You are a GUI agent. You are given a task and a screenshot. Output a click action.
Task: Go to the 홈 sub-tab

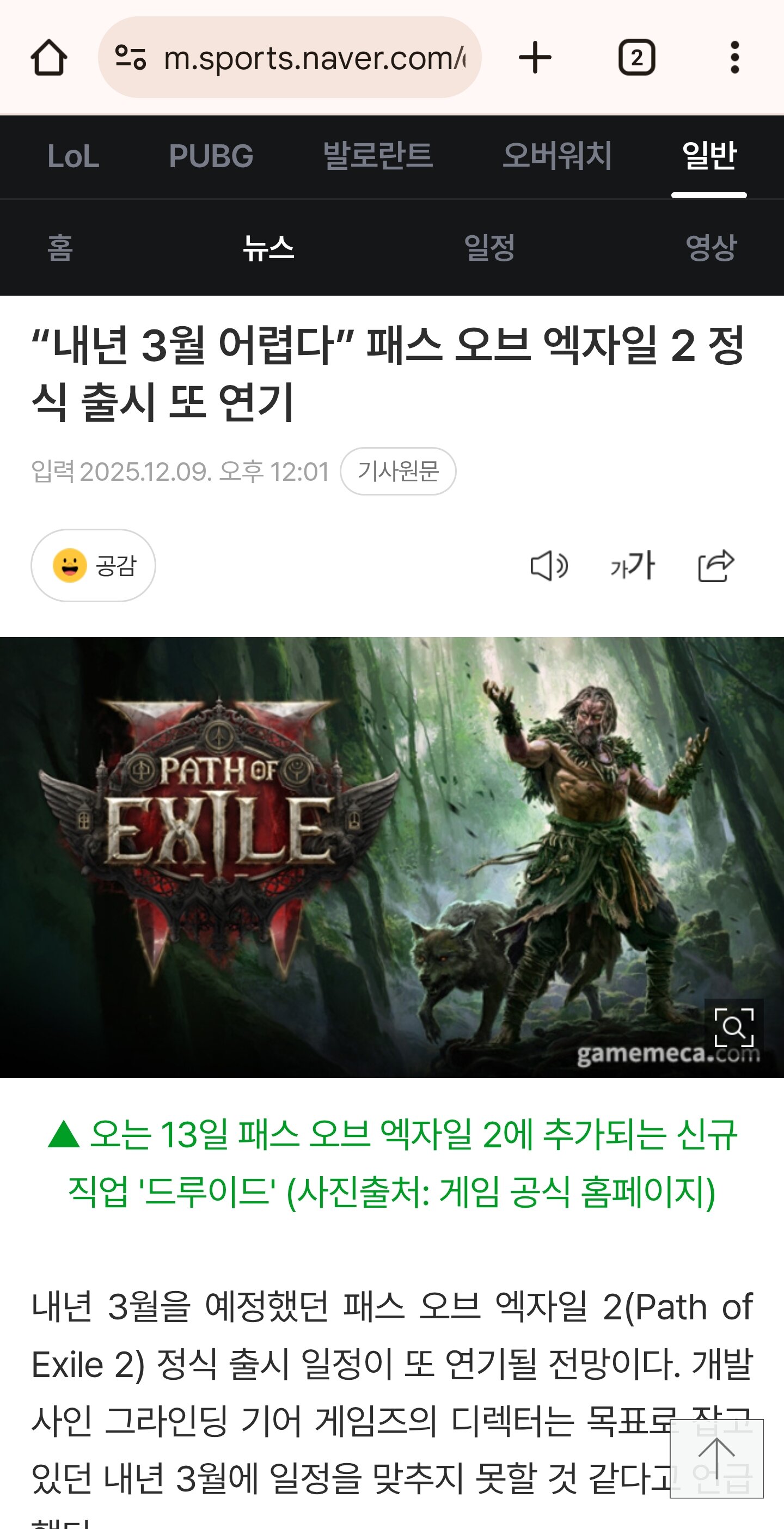pyautogui.click(x=60, y=248)
